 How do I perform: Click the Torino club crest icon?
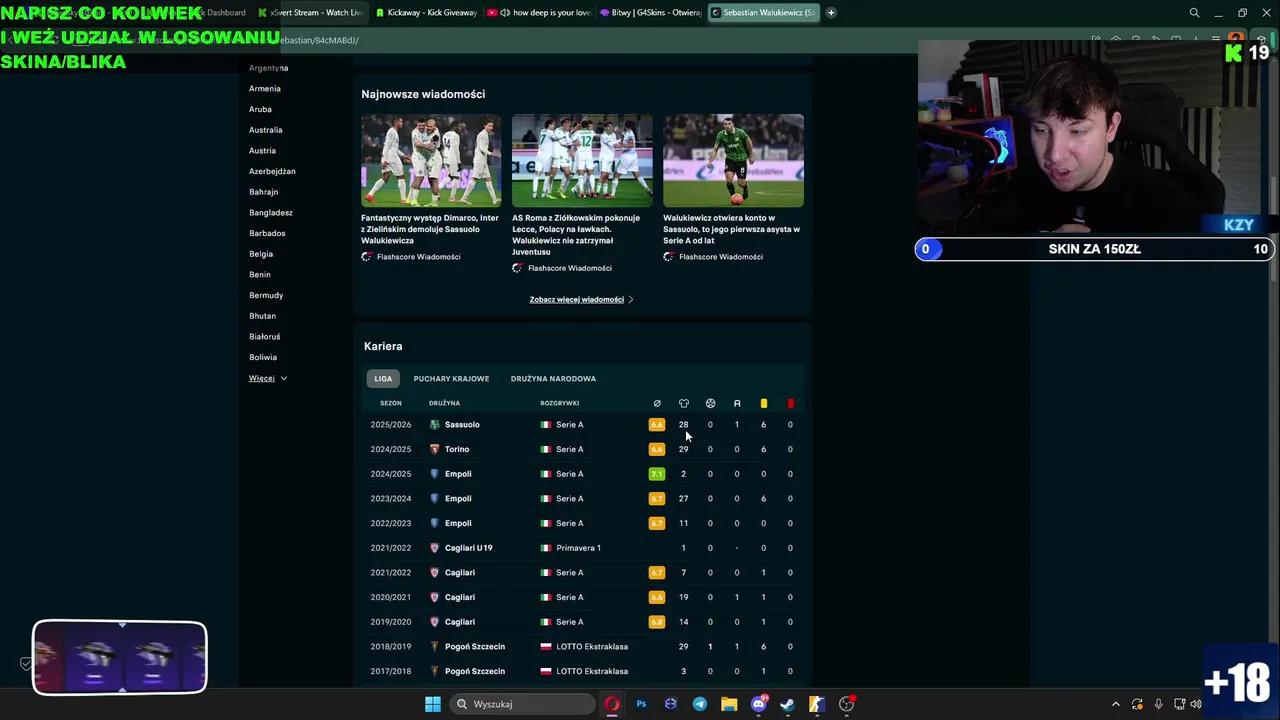click(x=434, y=449)
